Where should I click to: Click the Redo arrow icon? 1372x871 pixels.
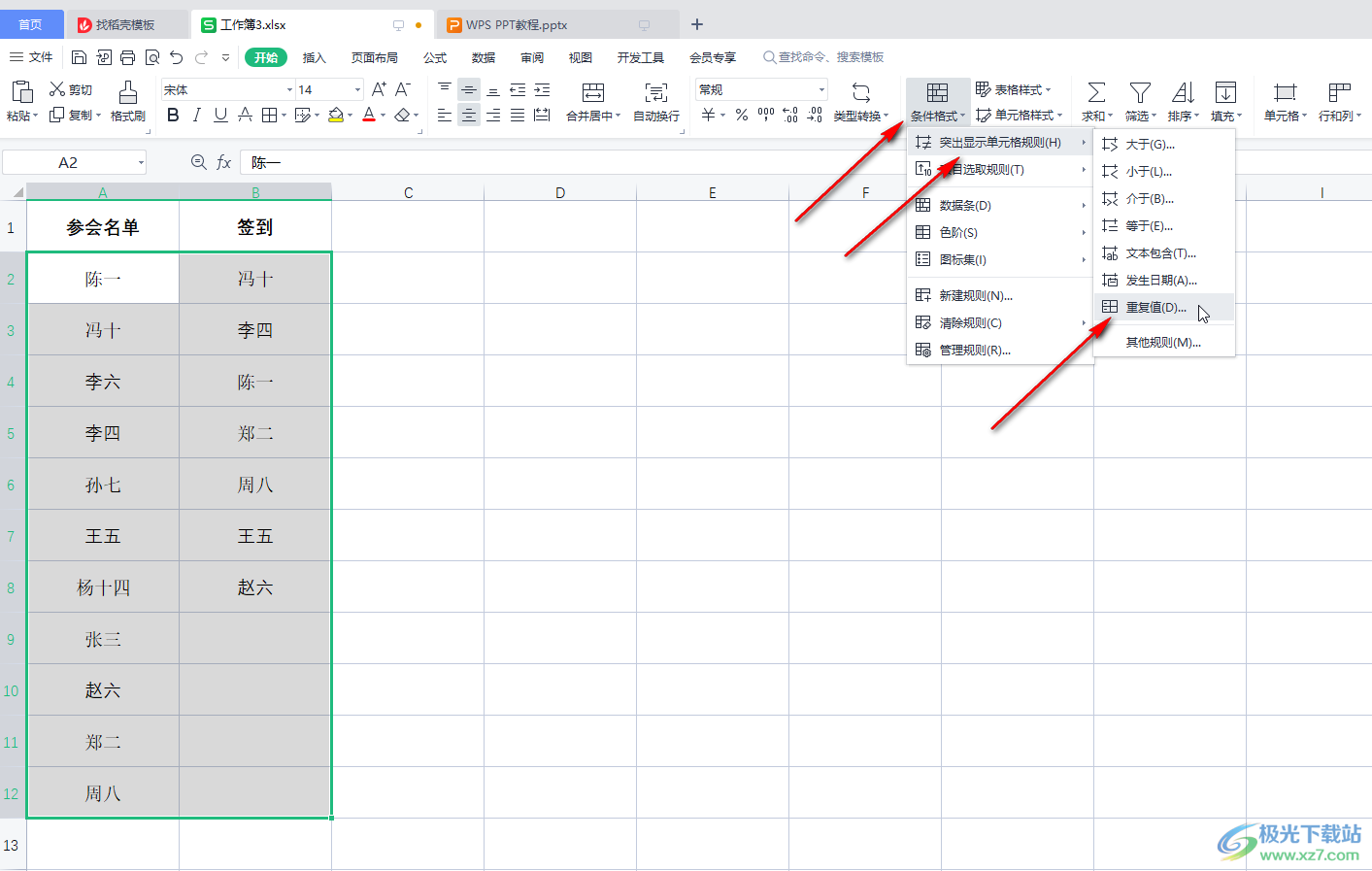[201, 57]
